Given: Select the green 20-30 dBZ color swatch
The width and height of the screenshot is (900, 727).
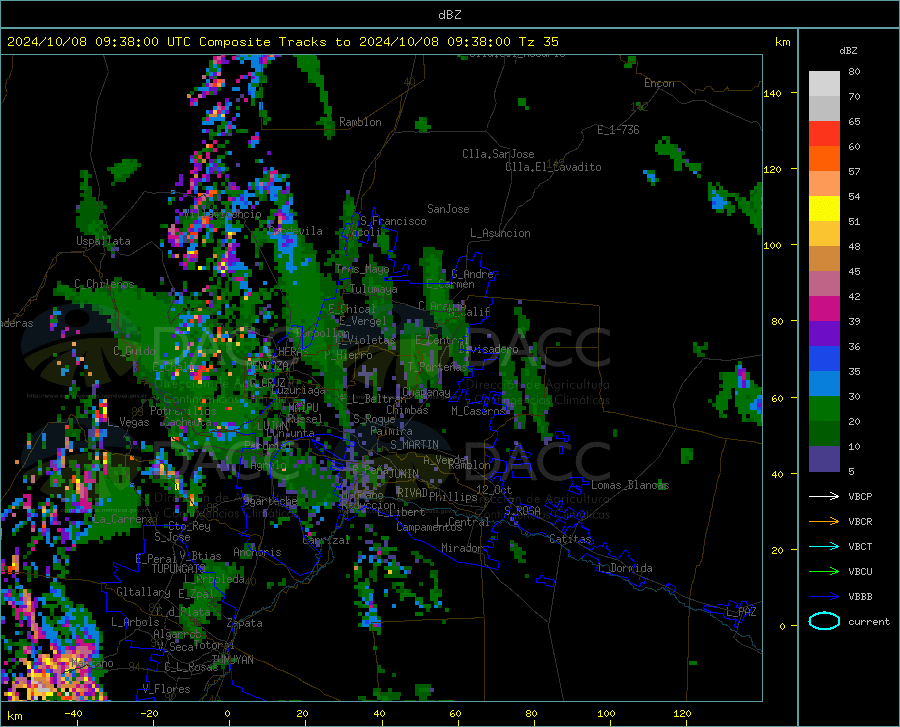Looking at the screenshot, I should pyautogui.click(x=824, y=409).
